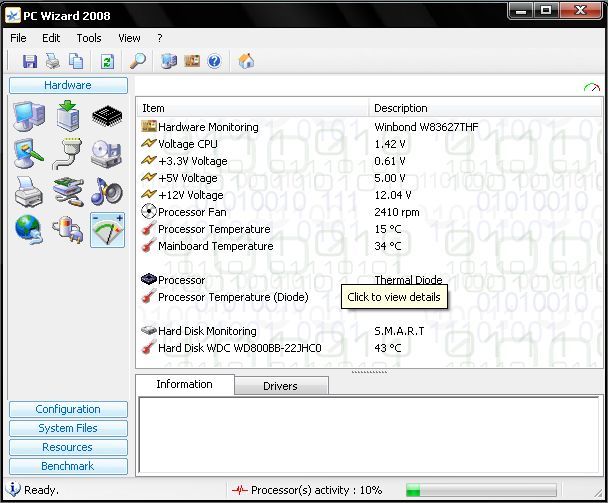Viewport: 608px width, 503px height.
Task: Select the Hardware Monitoring row
Action: 369,127
